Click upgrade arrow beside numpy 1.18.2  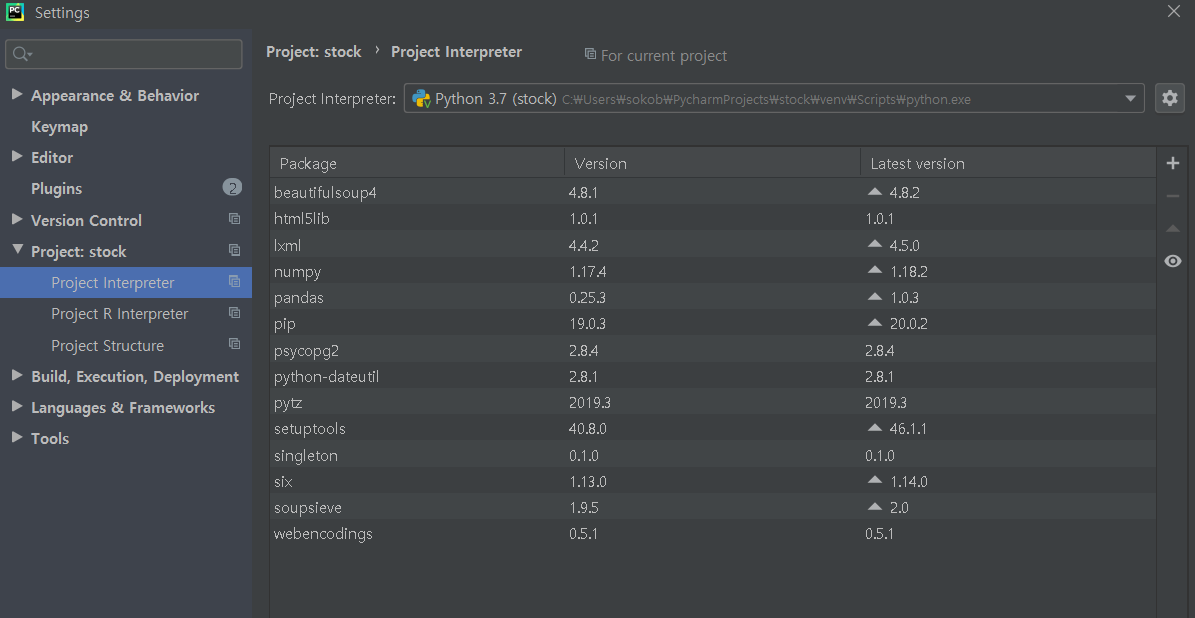875,270
